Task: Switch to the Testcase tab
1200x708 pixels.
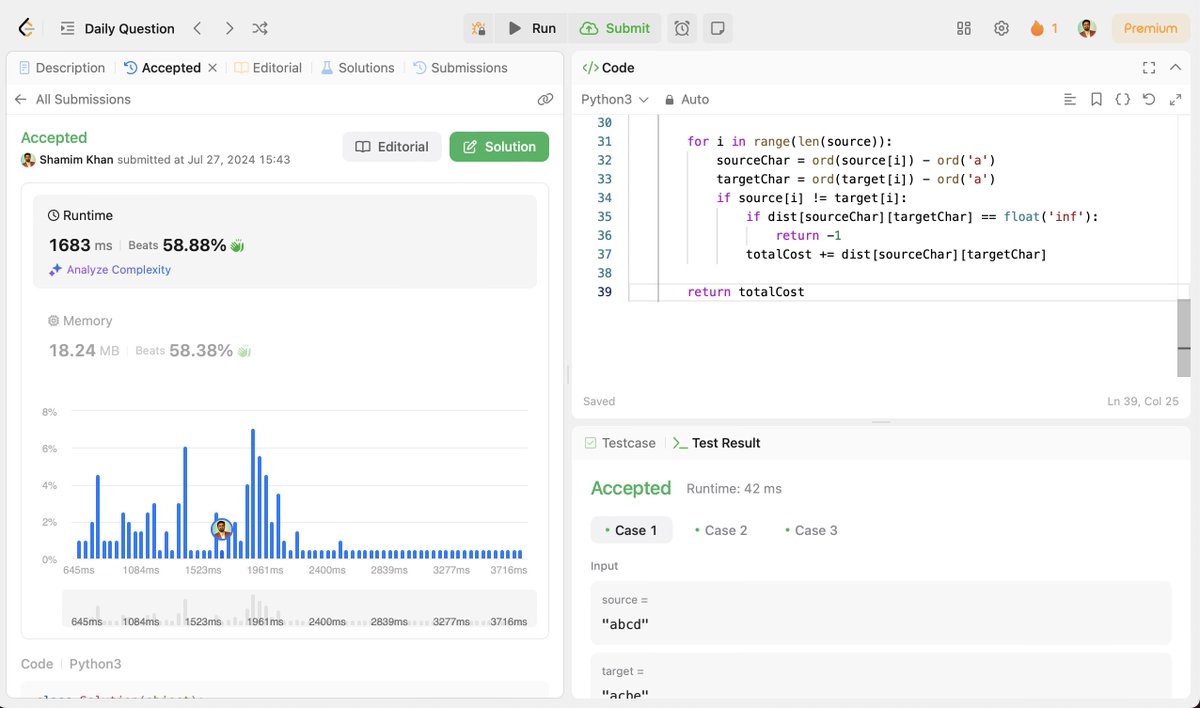Action: [621, 443]
